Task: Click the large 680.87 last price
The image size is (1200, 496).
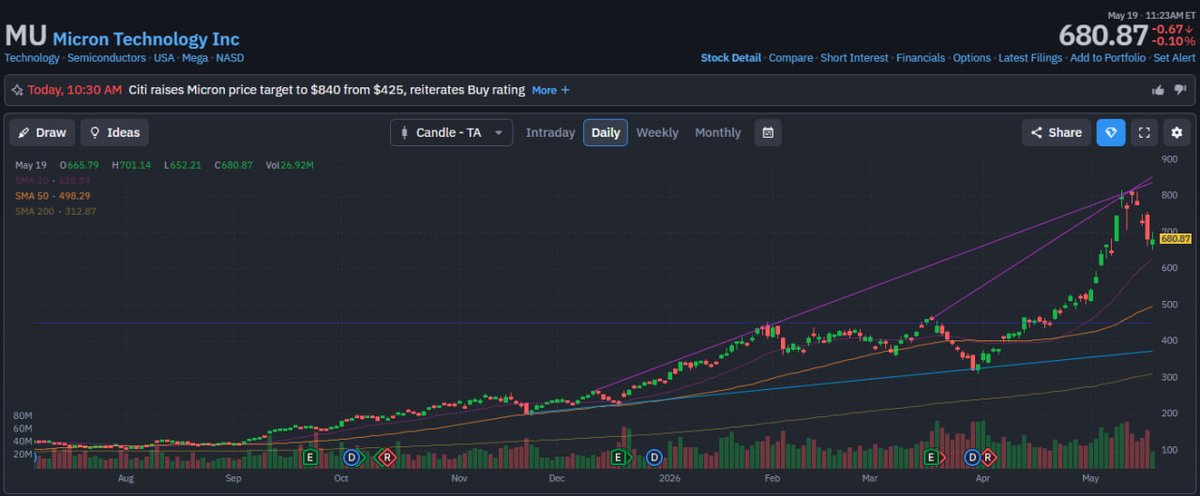Action: click(x=1103, y=35)
